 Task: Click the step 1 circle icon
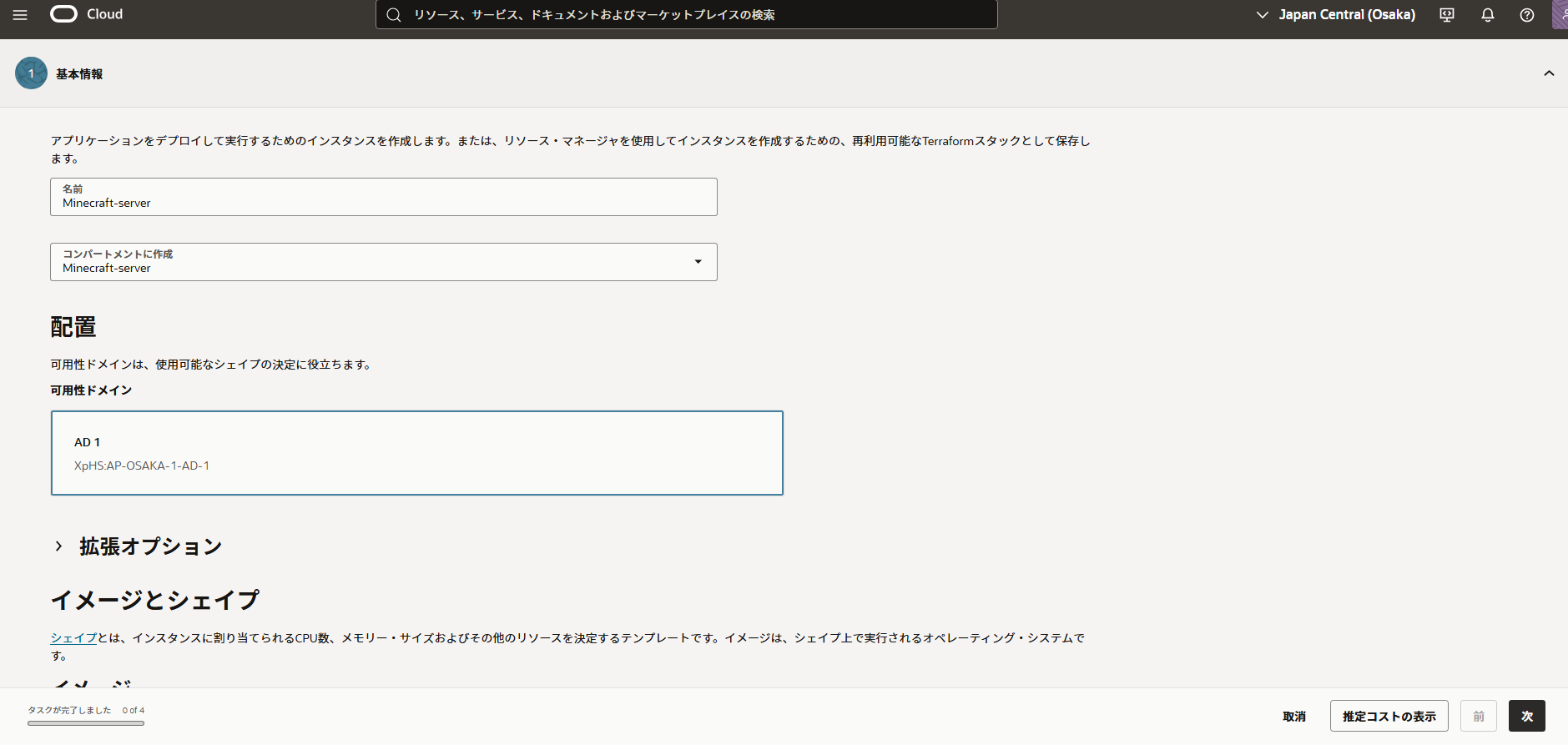(31, 73)
